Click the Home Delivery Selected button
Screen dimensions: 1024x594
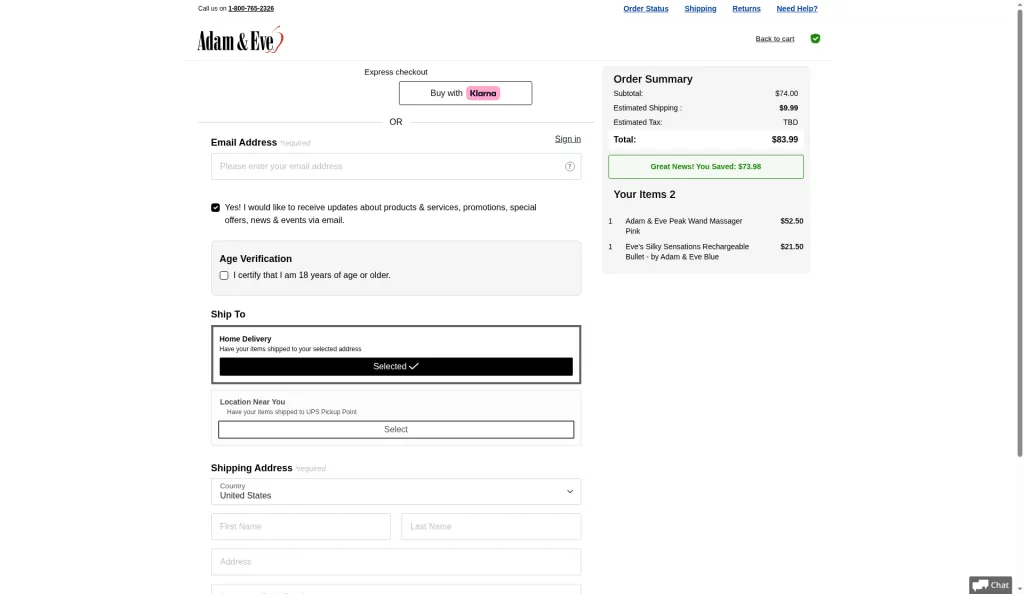[x=396, y=367]
